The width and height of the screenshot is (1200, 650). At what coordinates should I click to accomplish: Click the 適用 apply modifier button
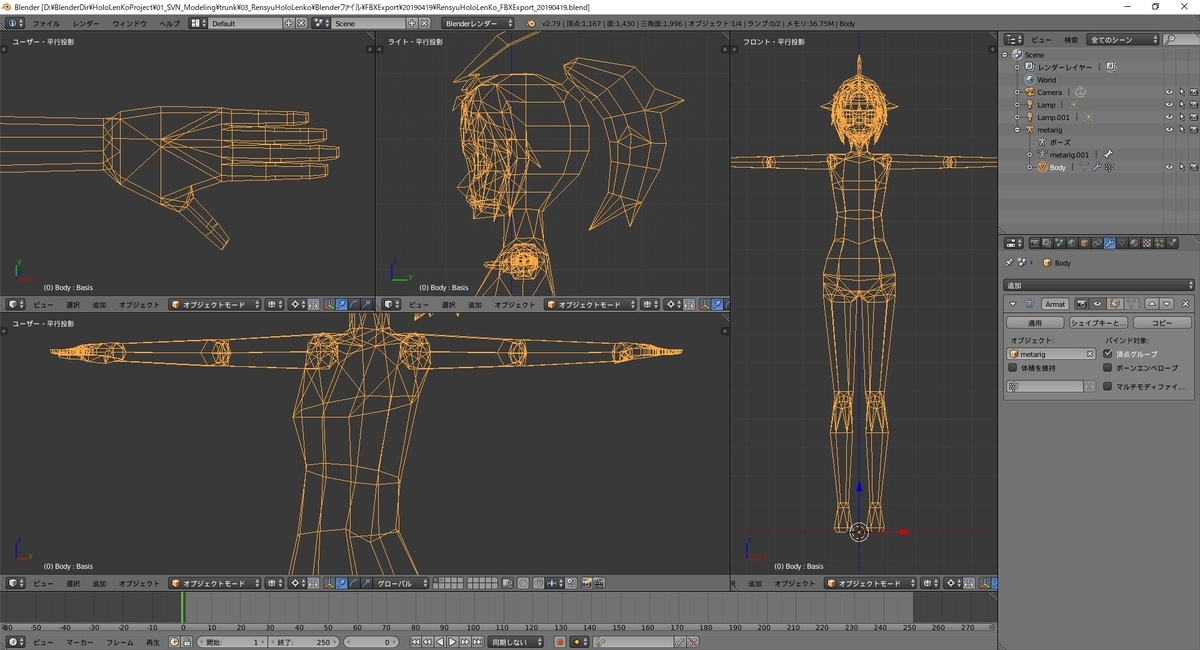point(1035,323)
